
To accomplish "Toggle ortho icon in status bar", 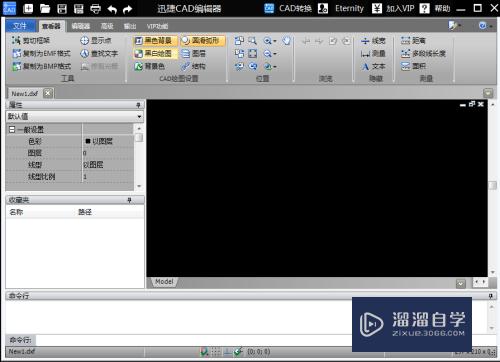I will [x=227, y=352].
